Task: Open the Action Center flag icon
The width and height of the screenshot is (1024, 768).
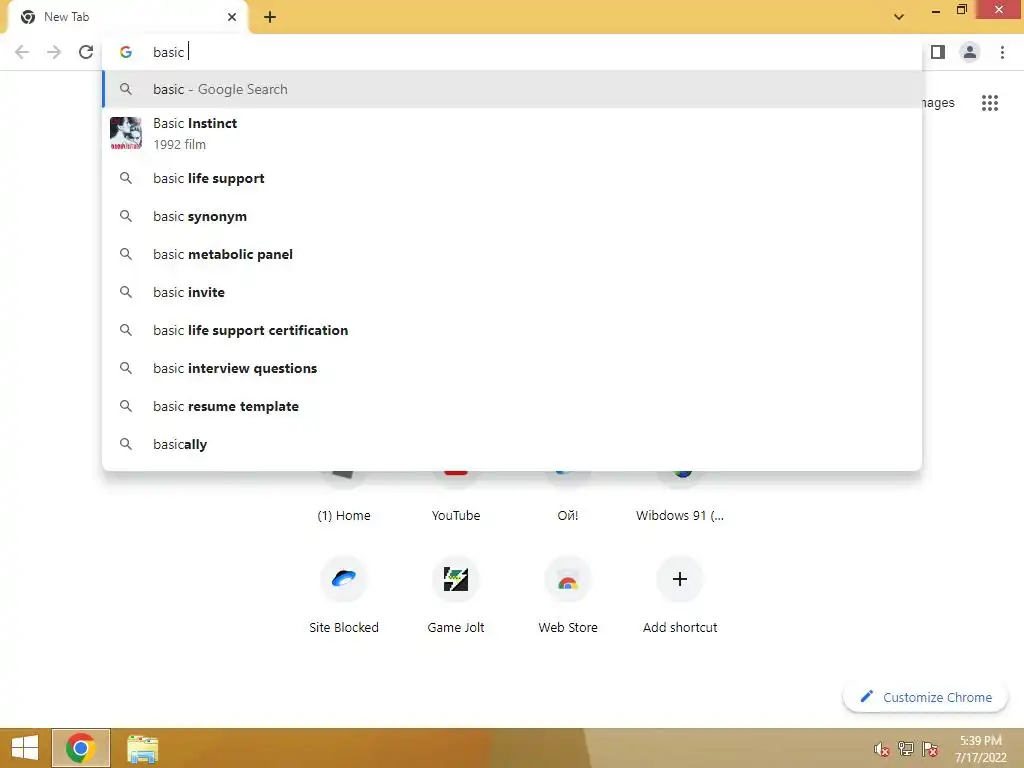Action: 929,749
